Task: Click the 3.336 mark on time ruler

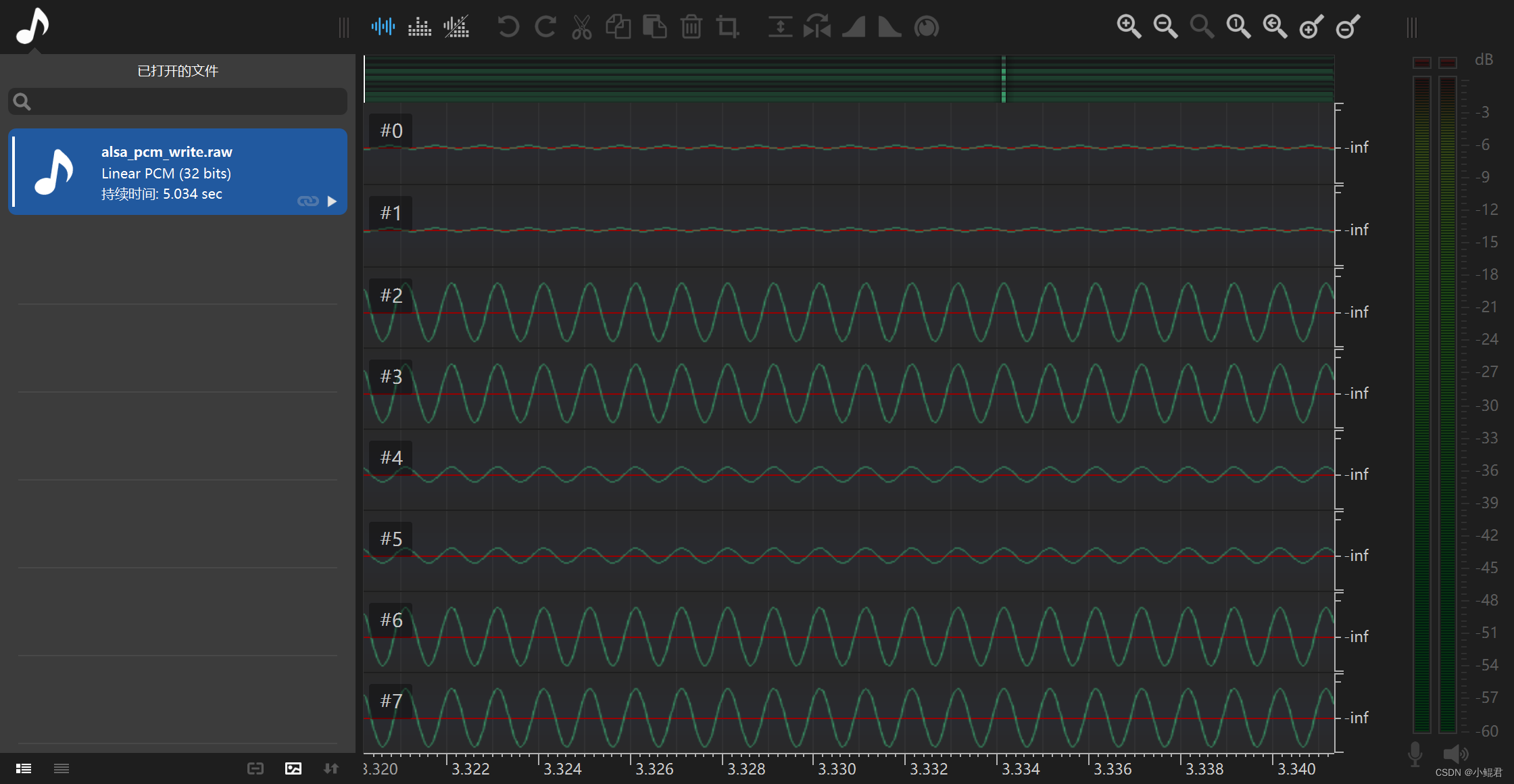Action: pos(1113,769)
